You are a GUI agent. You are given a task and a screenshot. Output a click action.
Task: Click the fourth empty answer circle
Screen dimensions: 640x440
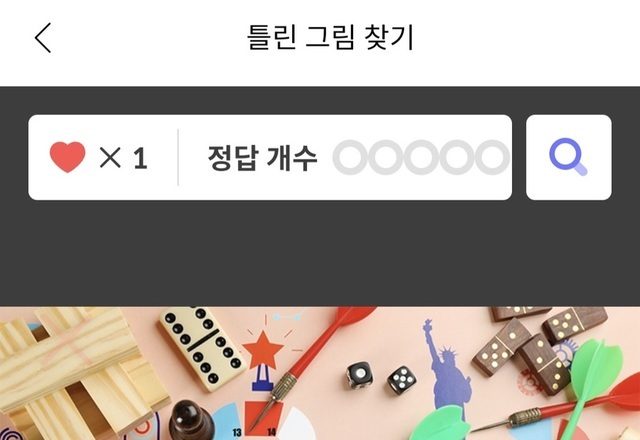point(457,157)
